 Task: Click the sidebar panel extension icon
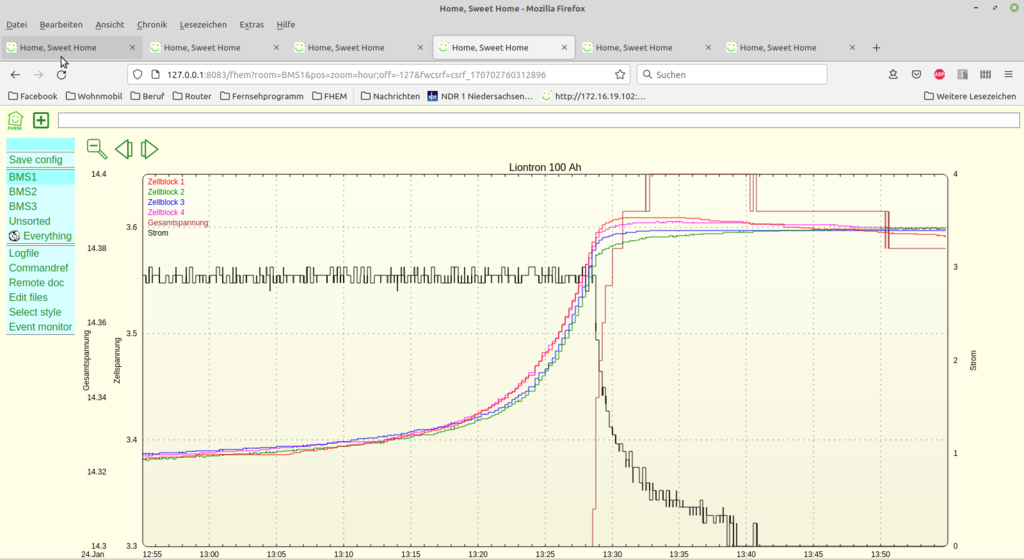tap(963, 74)
